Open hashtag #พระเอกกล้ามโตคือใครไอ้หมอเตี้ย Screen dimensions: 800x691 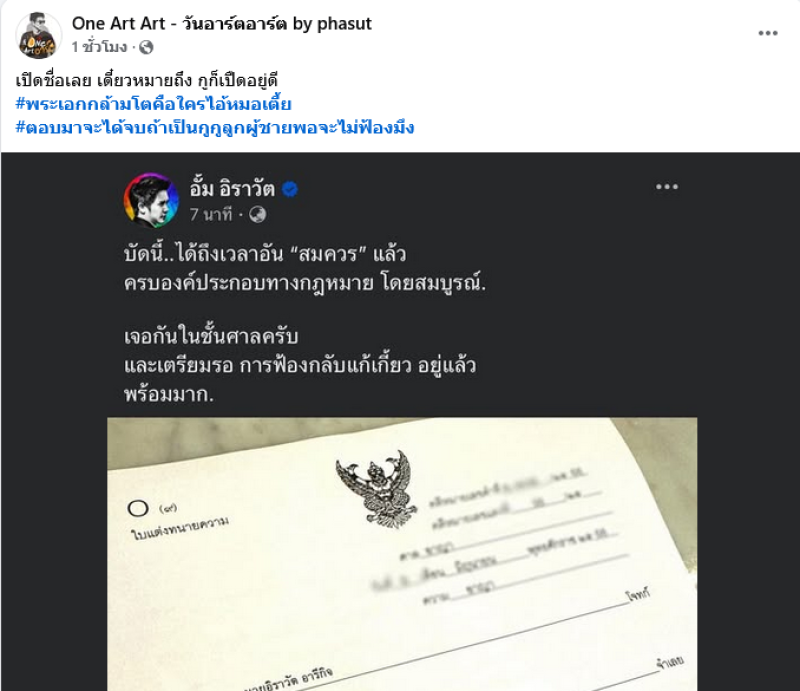coord(154,104)
